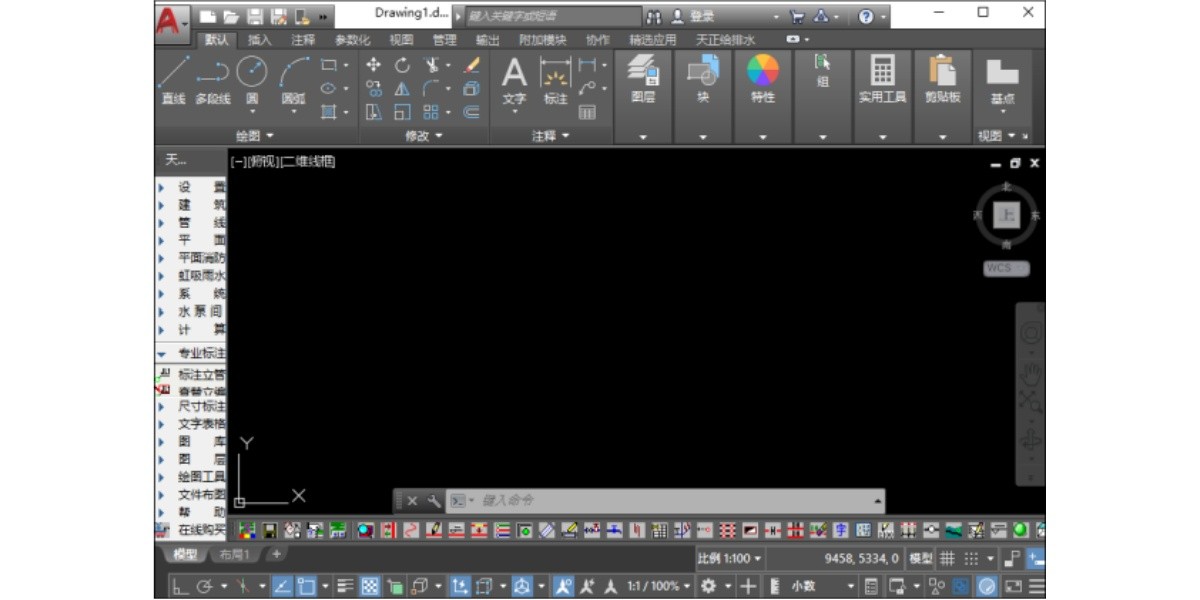This screenshot has height=600, width=1200.
Task: Toggle lineweight display in status bar
Action: (345, 587)
